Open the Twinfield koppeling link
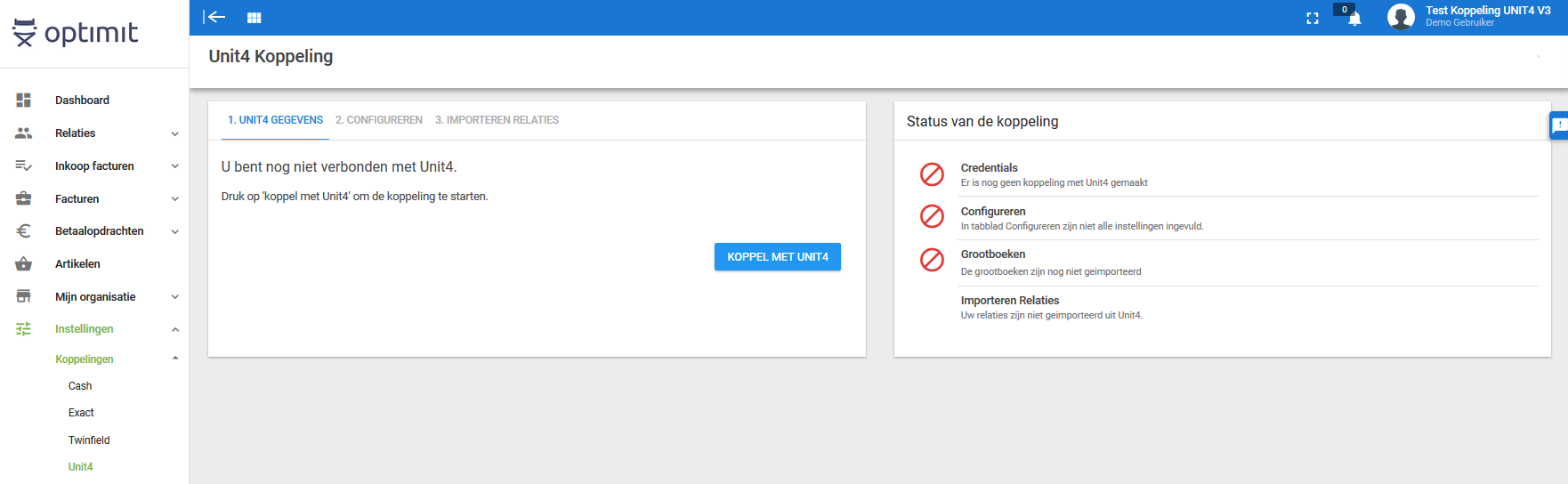Image resolution: width=1568 pixels, height=484 pixels. coord(89,440)
